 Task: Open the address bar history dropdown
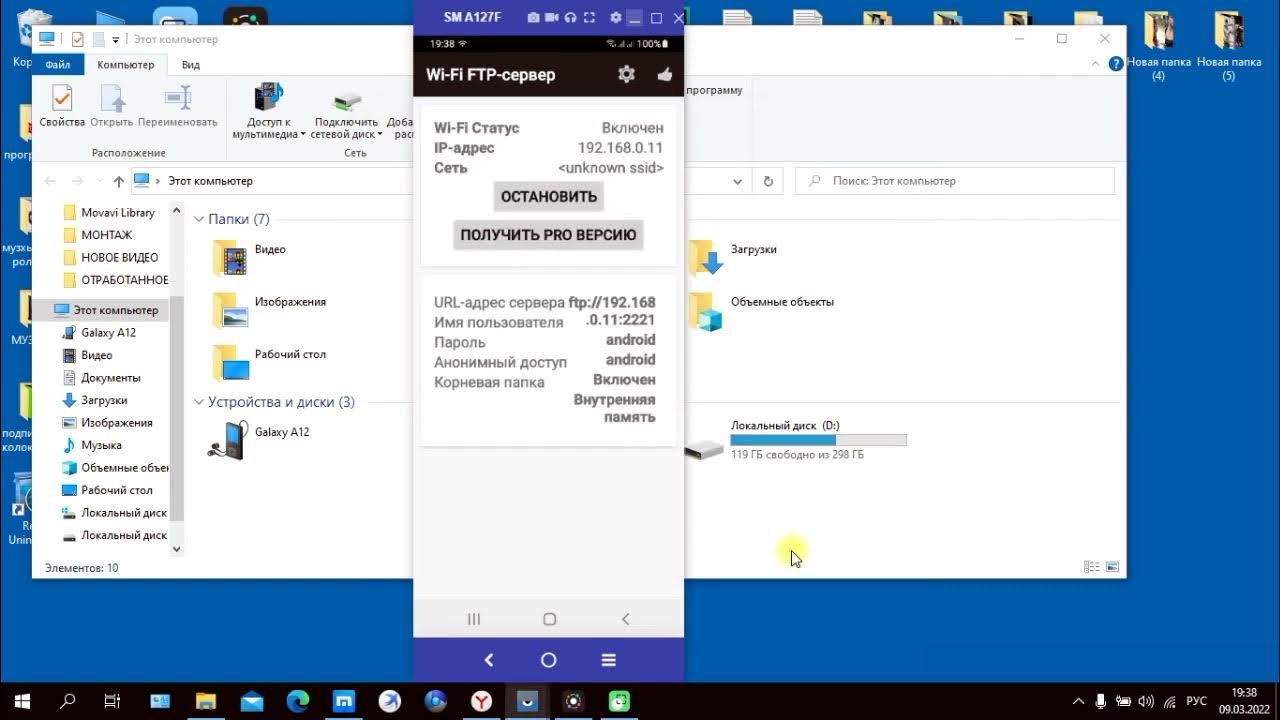737,181
